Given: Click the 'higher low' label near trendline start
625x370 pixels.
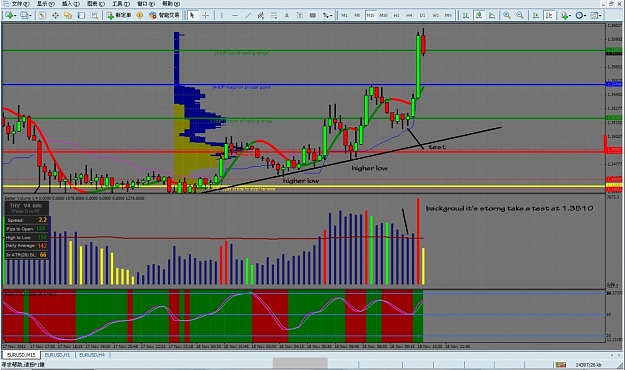Looking at the screenshot, I should (301, 181).
